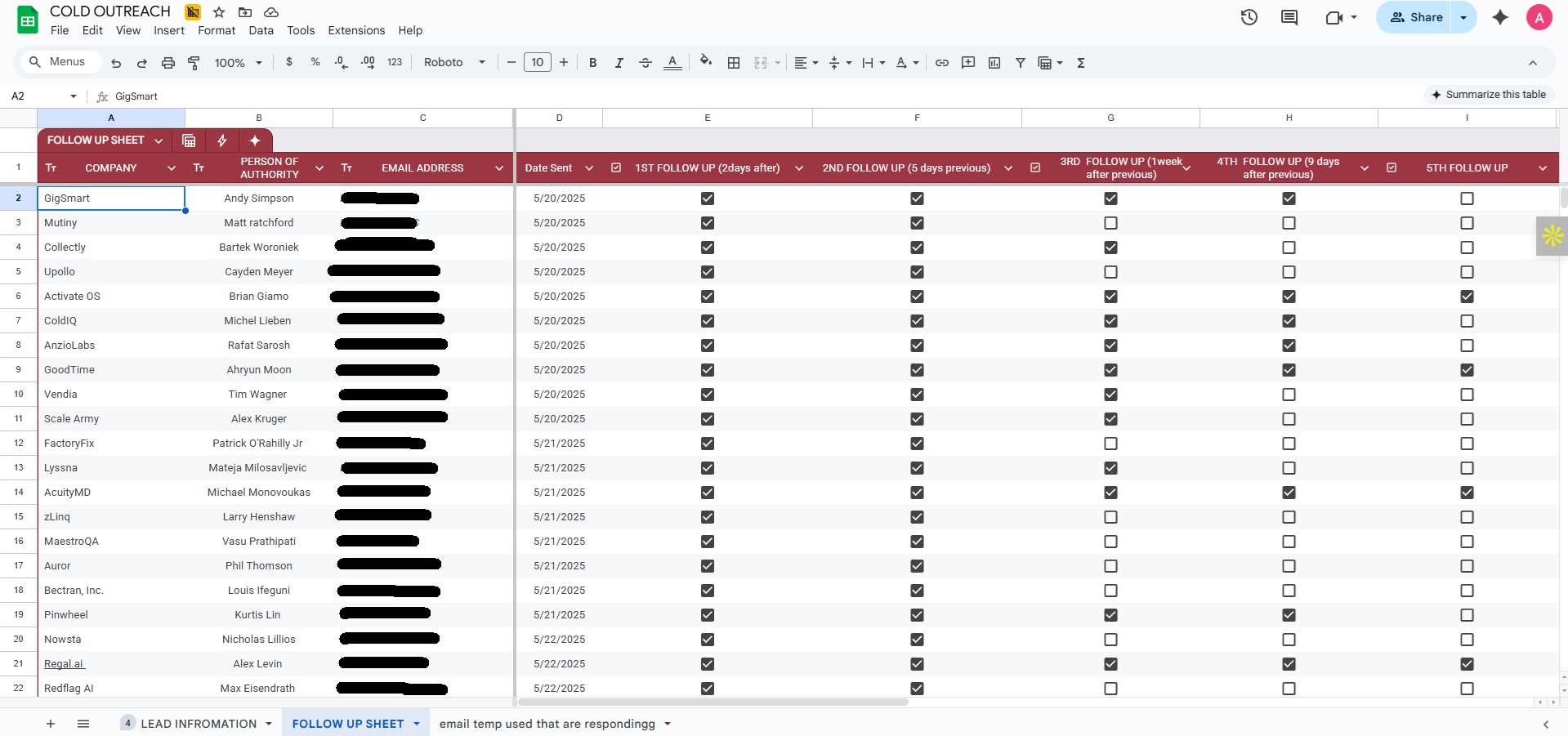
Task: Collapse the toolbar with the chevron
Action: pyautogui.click(x=1533, y=63)
